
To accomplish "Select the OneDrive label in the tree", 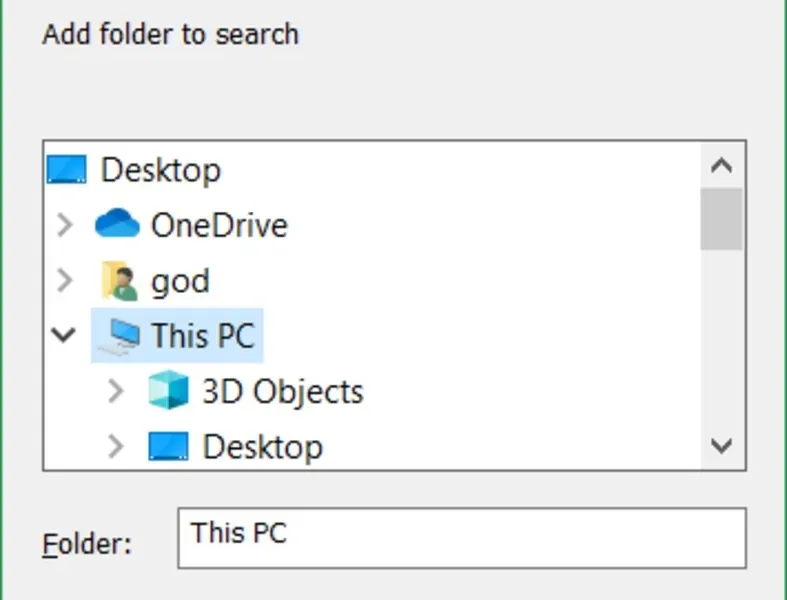I will 219,225.
